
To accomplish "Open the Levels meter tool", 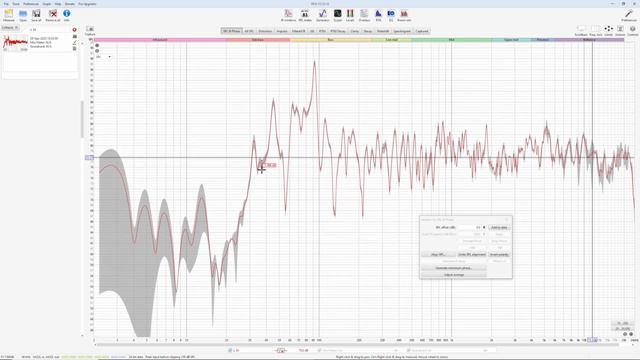I will click(350, 15).
